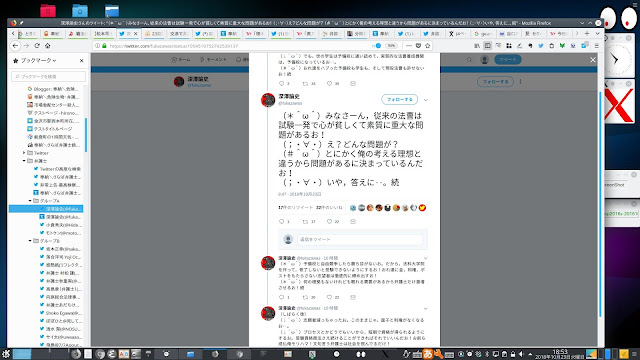Click the ホーム navigation link
Screen dimensions: 640x360
click(x=181, y=60)
